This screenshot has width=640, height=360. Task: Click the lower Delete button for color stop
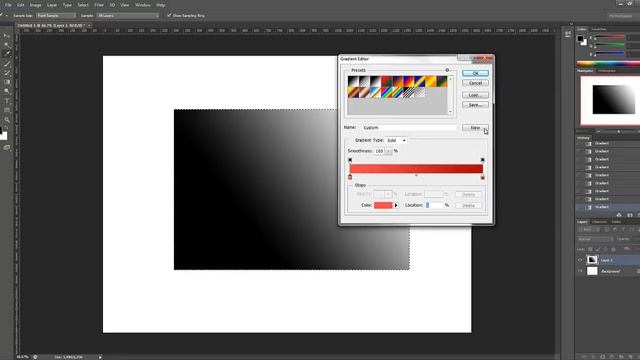click(x=468, y=205)
